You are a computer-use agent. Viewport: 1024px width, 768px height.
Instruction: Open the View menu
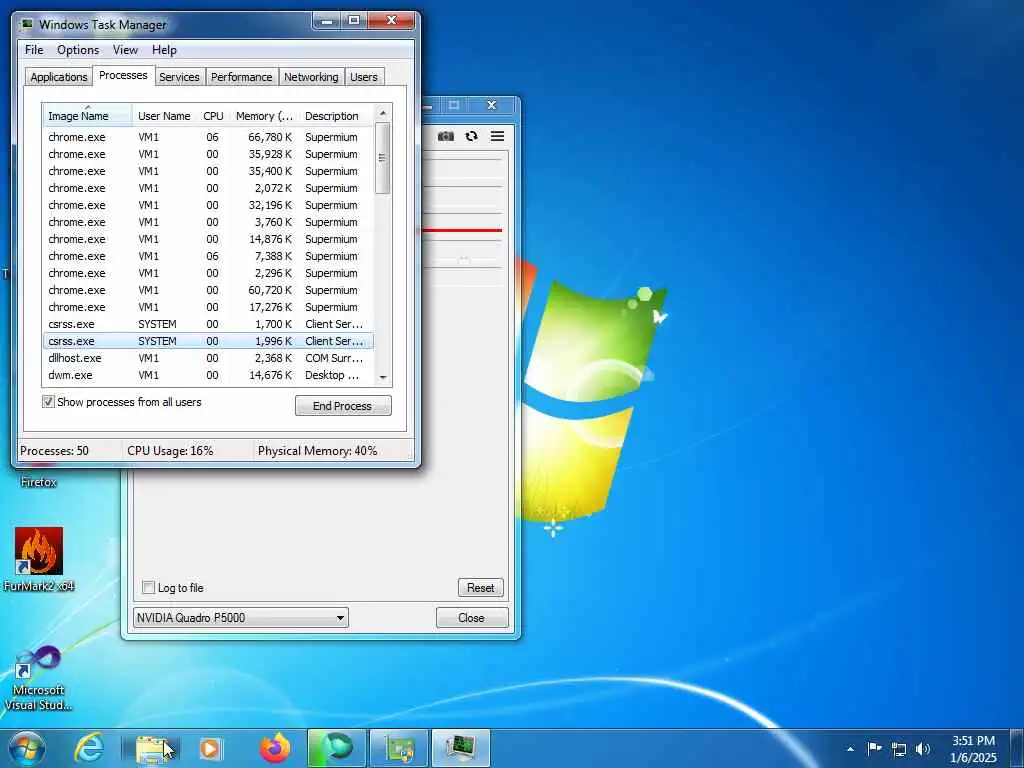coord(125,50)
